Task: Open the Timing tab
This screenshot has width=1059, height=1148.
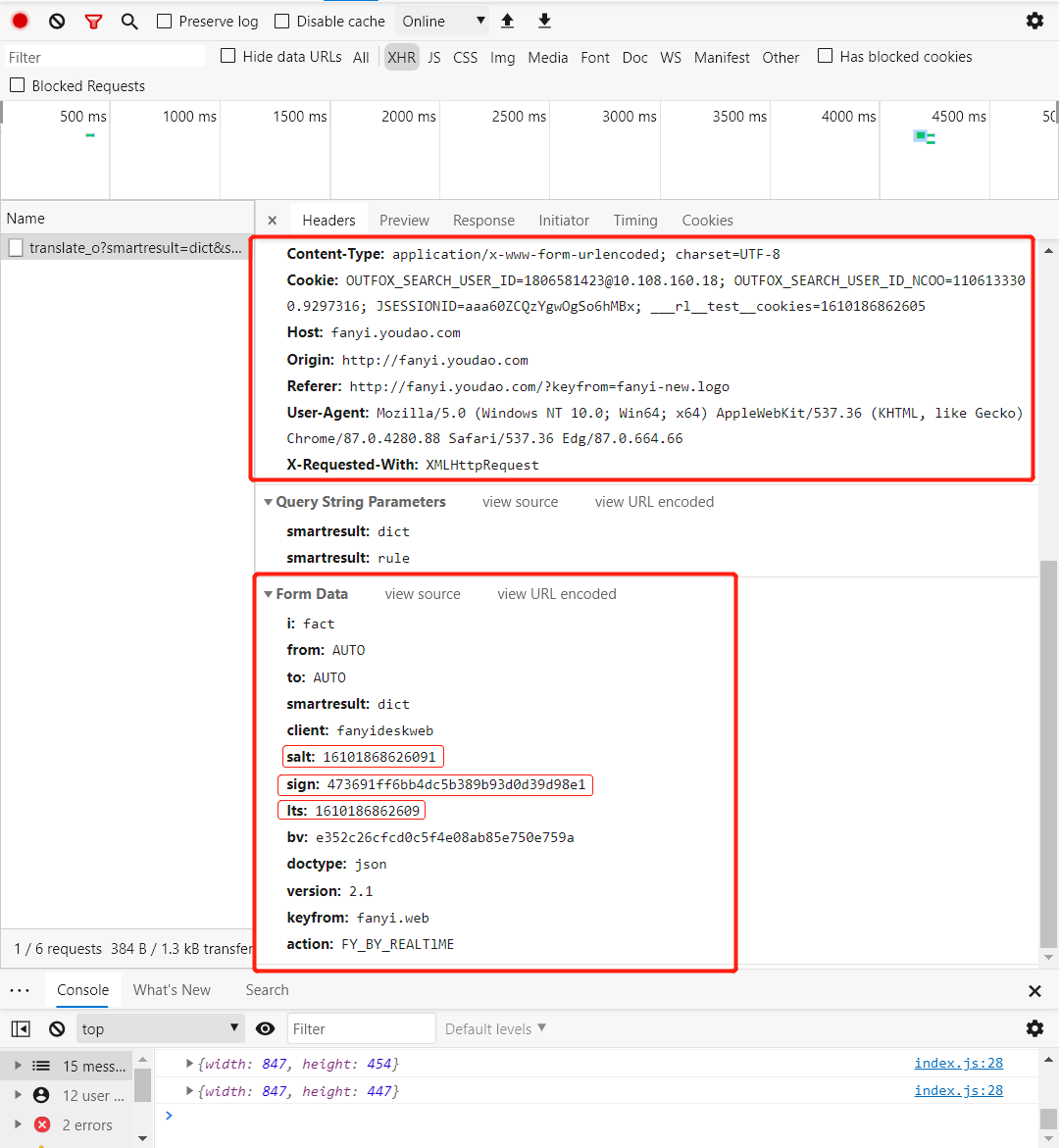Action: (x=635, y=221)
